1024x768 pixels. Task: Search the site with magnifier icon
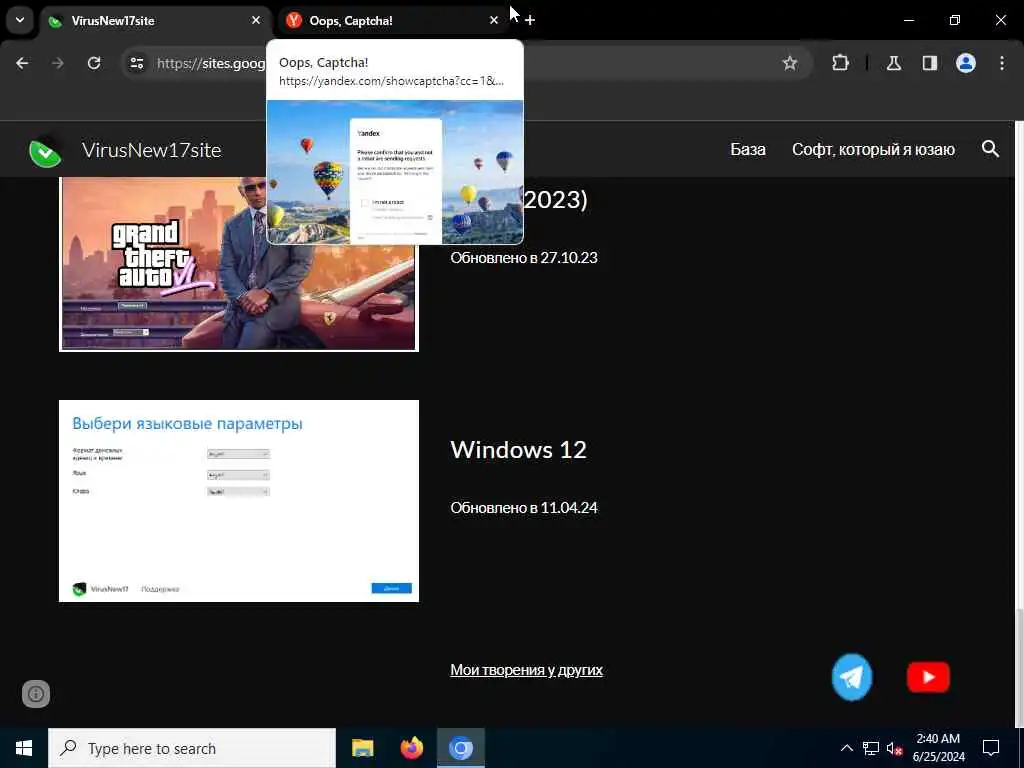[990, 149]
